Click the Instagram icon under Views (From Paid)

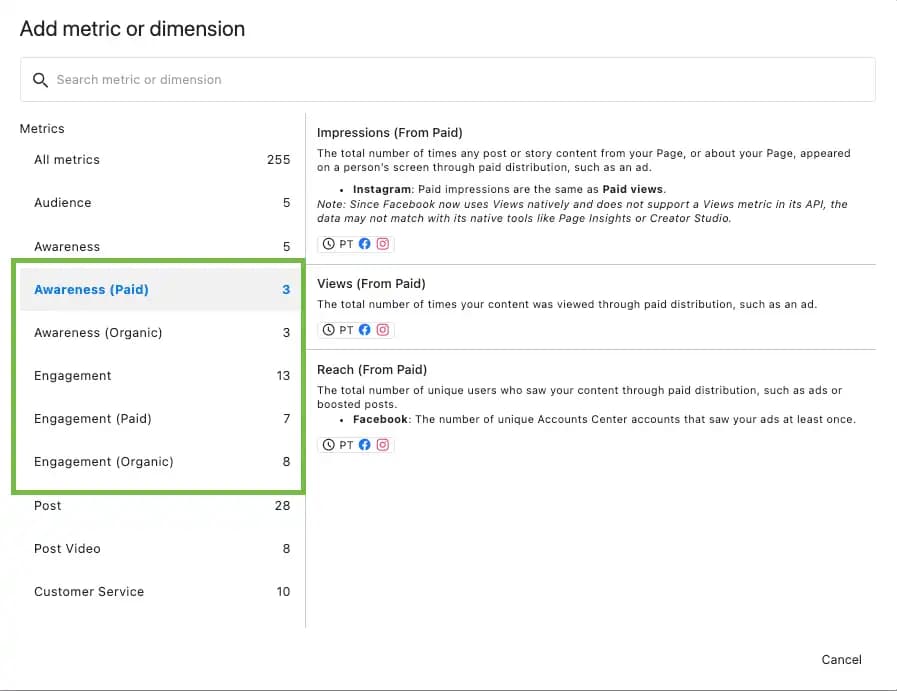[x=382, y=329]
